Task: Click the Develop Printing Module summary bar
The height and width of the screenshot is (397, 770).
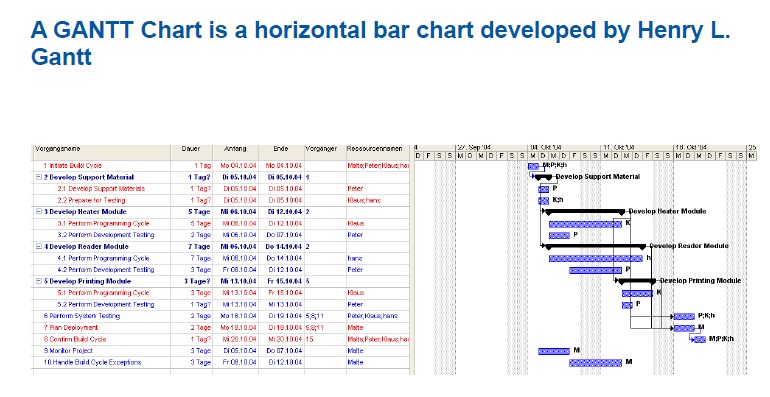Action: 637,281
